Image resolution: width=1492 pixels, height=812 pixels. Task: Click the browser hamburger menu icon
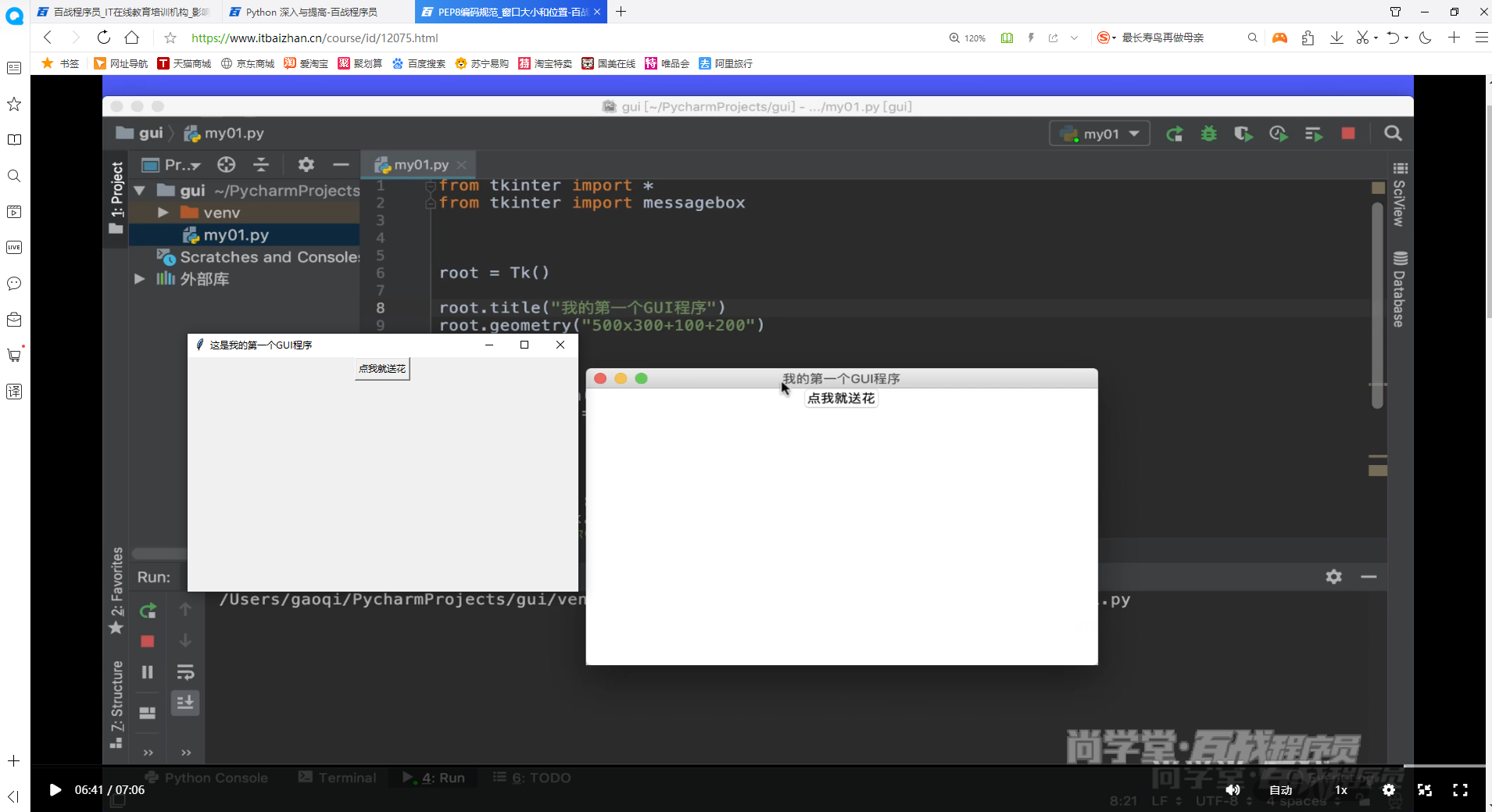point(1481,38)
